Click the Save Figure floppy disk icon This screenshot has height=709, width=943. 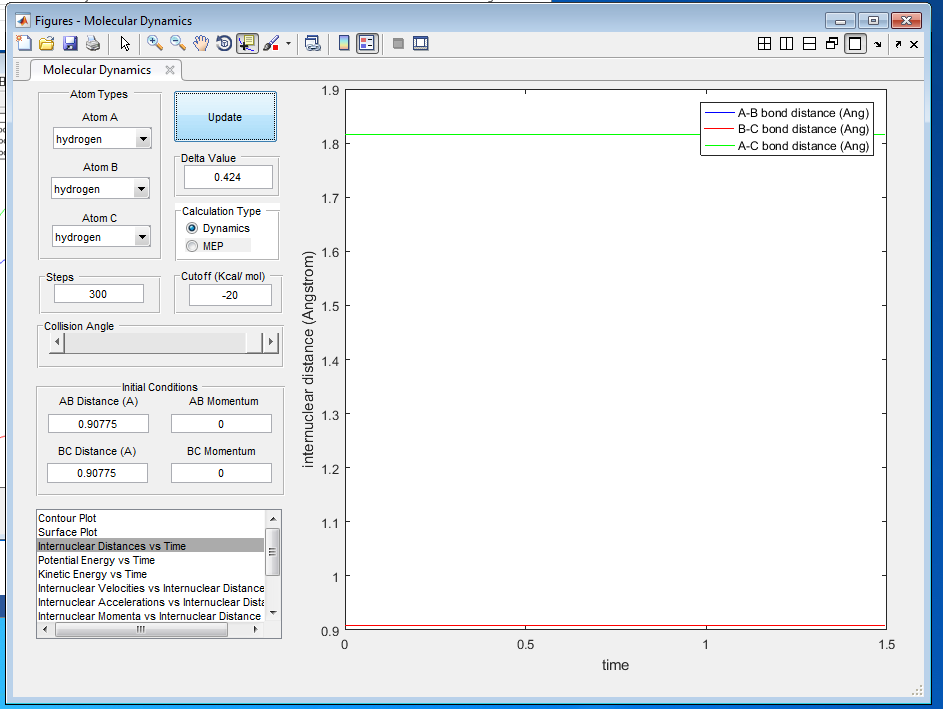70,43
